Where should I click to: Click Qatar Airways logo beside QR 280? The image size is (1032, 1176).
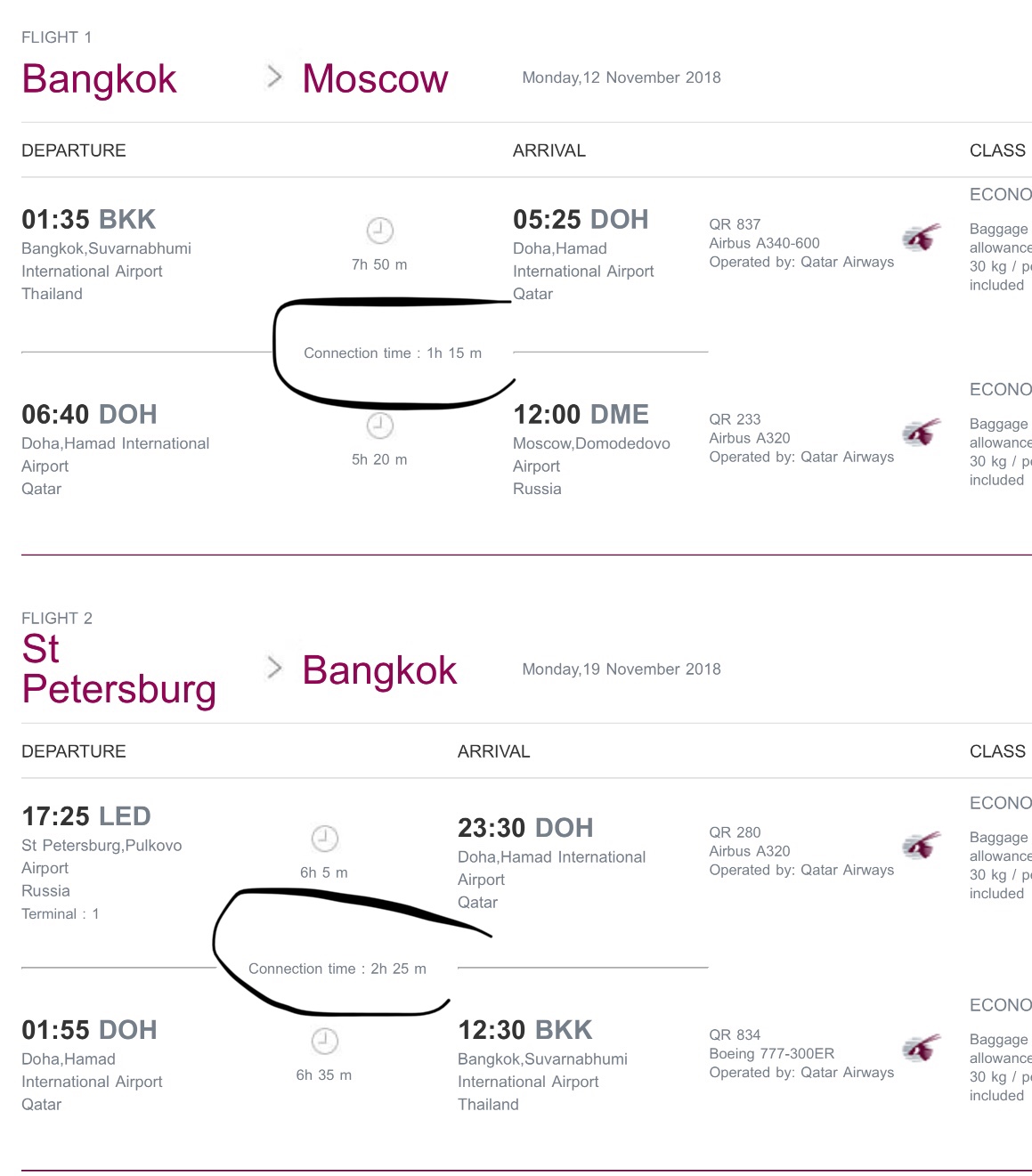[921, 845]
